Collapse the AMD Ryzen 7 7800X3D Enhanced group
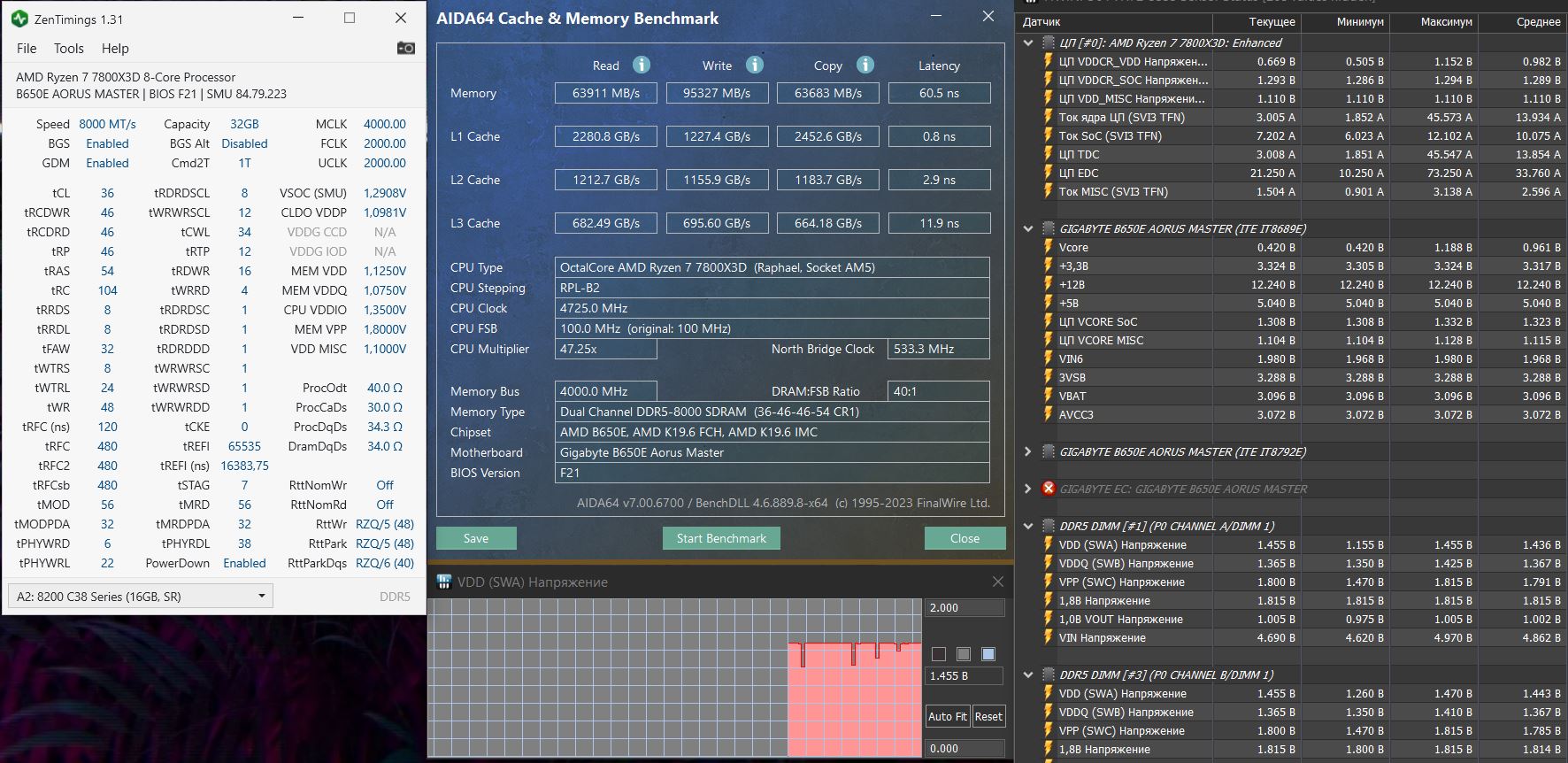 1027,42
